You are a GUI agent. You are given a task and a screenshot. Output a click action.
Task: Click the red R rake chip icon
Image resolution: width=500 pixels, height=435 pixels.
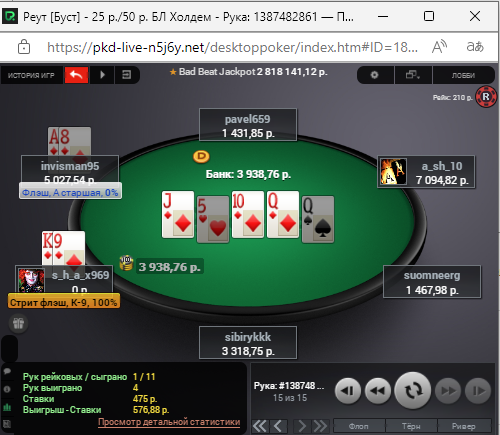[x=486, y=97]
